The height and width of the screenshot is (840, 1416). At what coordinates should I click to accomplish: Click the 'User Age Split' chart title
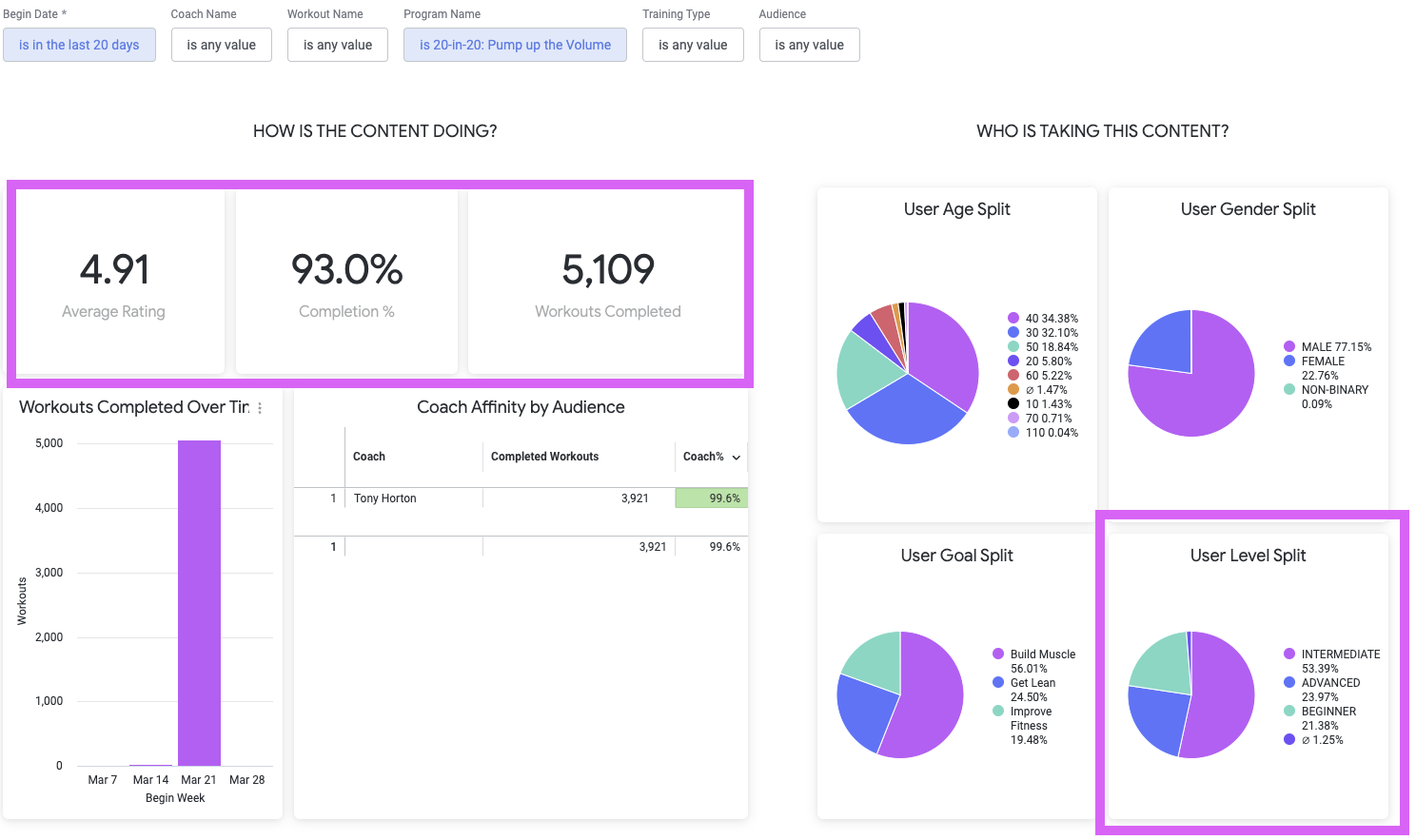coord(956,209)
